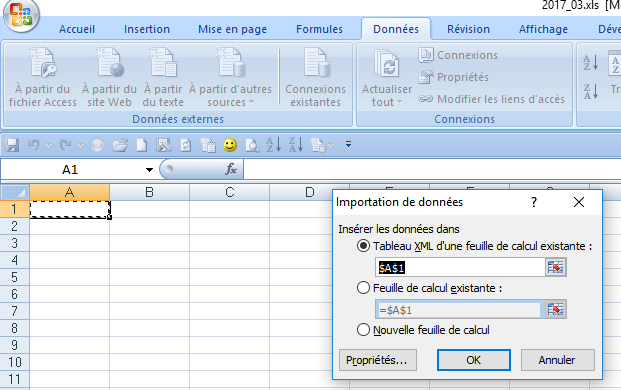Open Propriétés in ribbon Connexions group

point(453,77)
